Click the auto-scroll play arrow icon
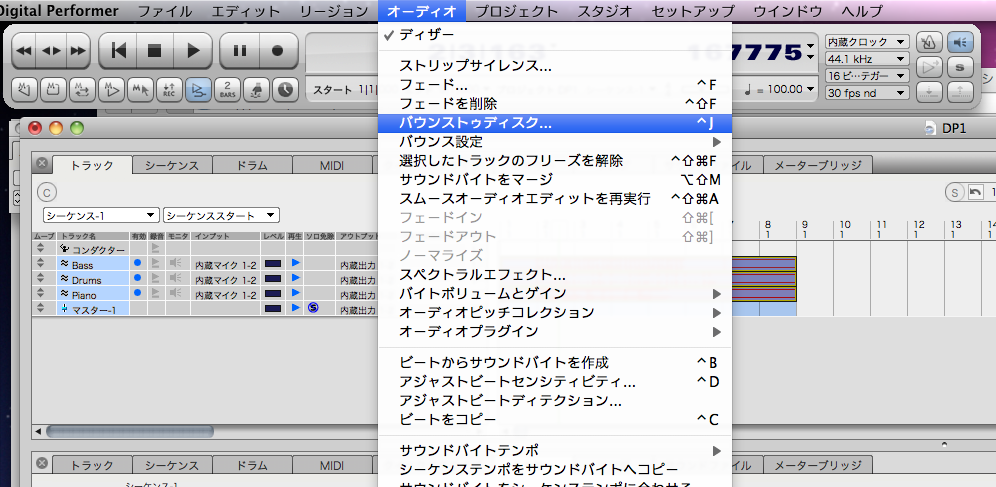The image size is (996, 487). coord(929,67)
